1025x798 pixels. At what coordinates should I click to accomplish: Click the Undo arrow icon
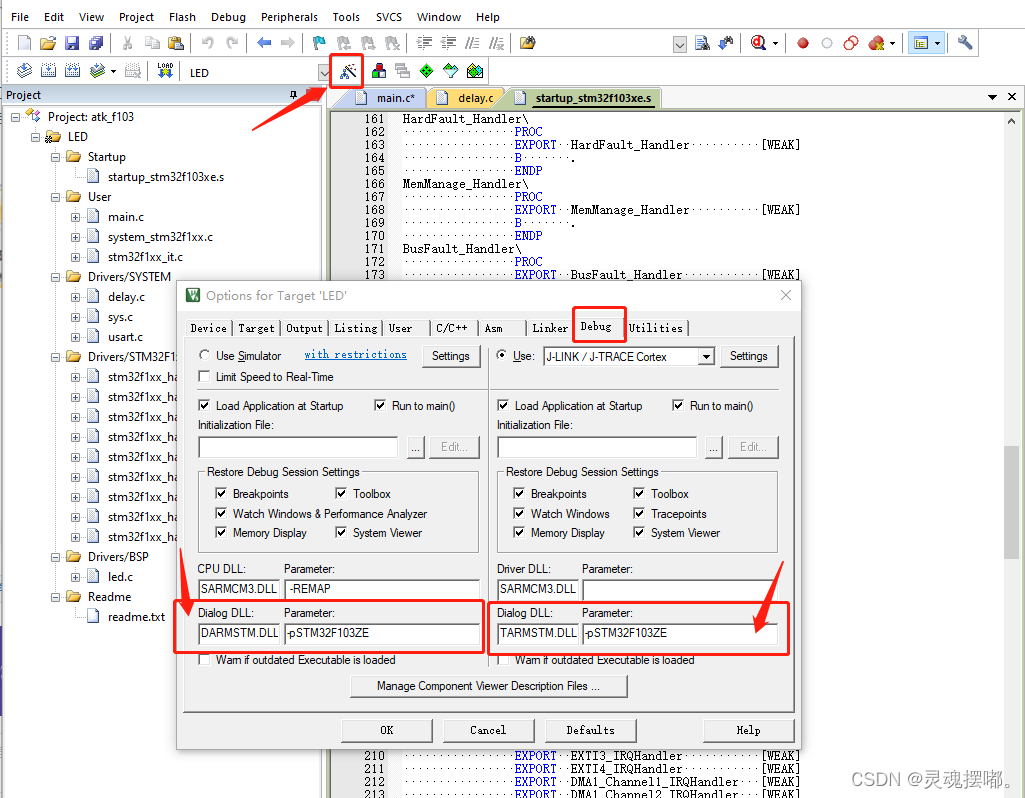coord(208,43)
